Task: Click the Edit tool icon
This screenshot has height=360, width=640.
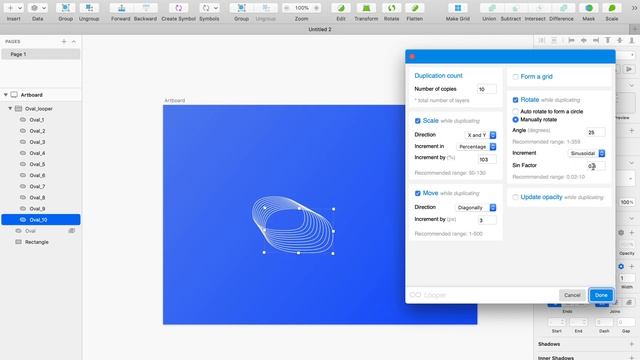Action: pos(341,8)
